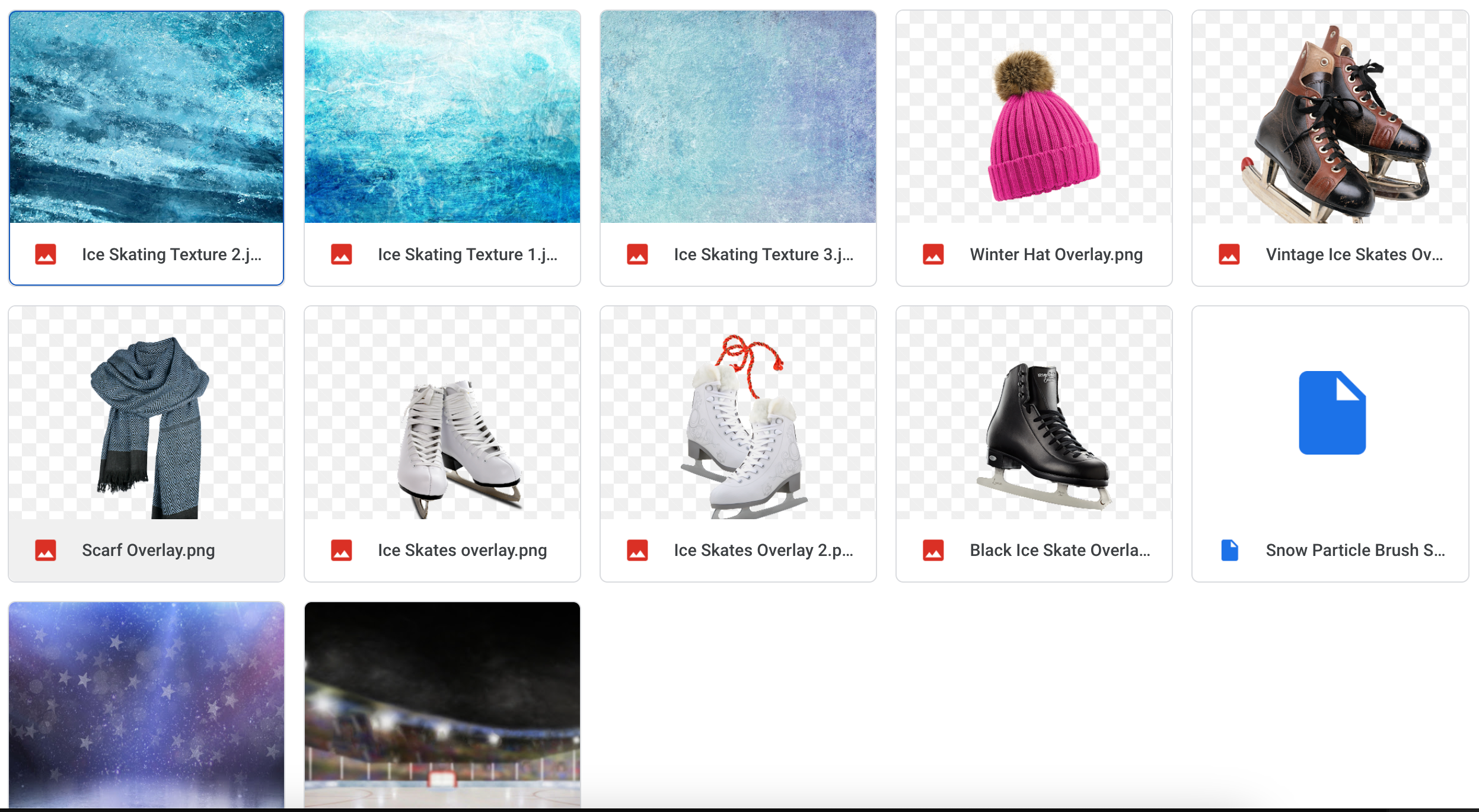This screenshot has width=1479, height=812.
Task: Open the Ice Skating Texture 1 thumbnail preview
Action: point(442,117)
